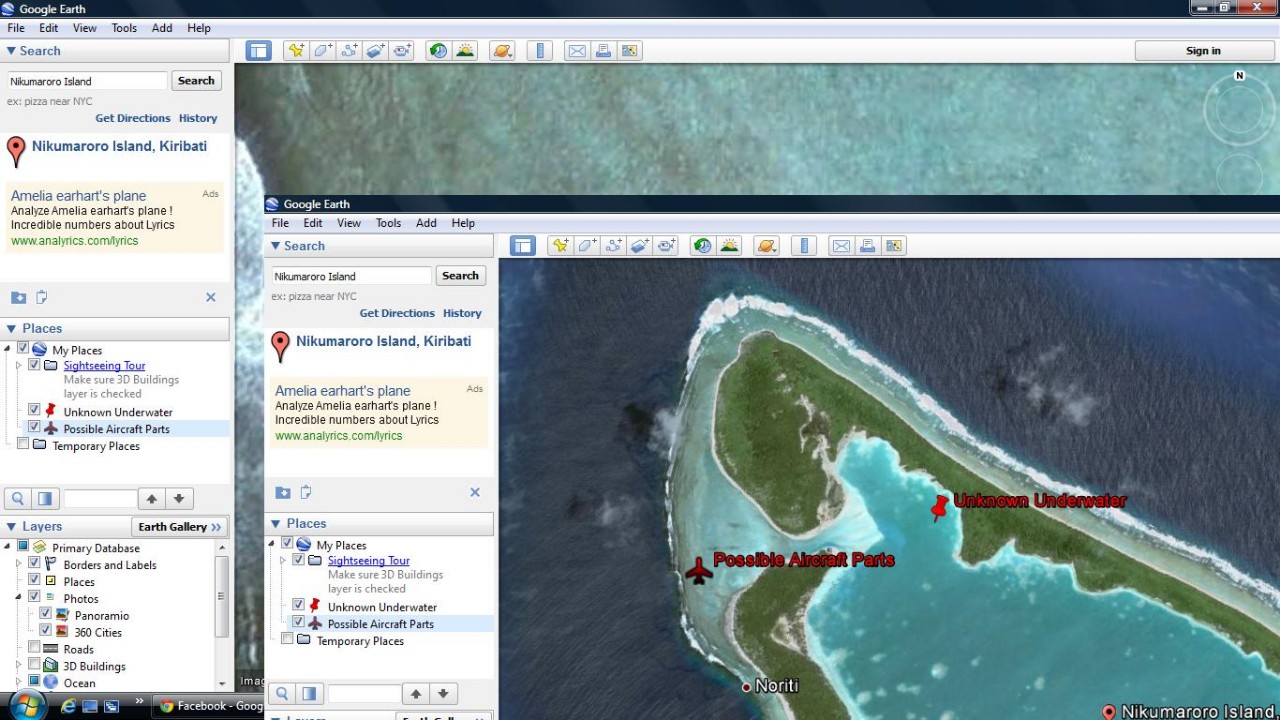Image resolution: width=1280 pixels, height=720 pixels.
Task: Add polygon tool in back window toolbar
Action: (323, 51)
